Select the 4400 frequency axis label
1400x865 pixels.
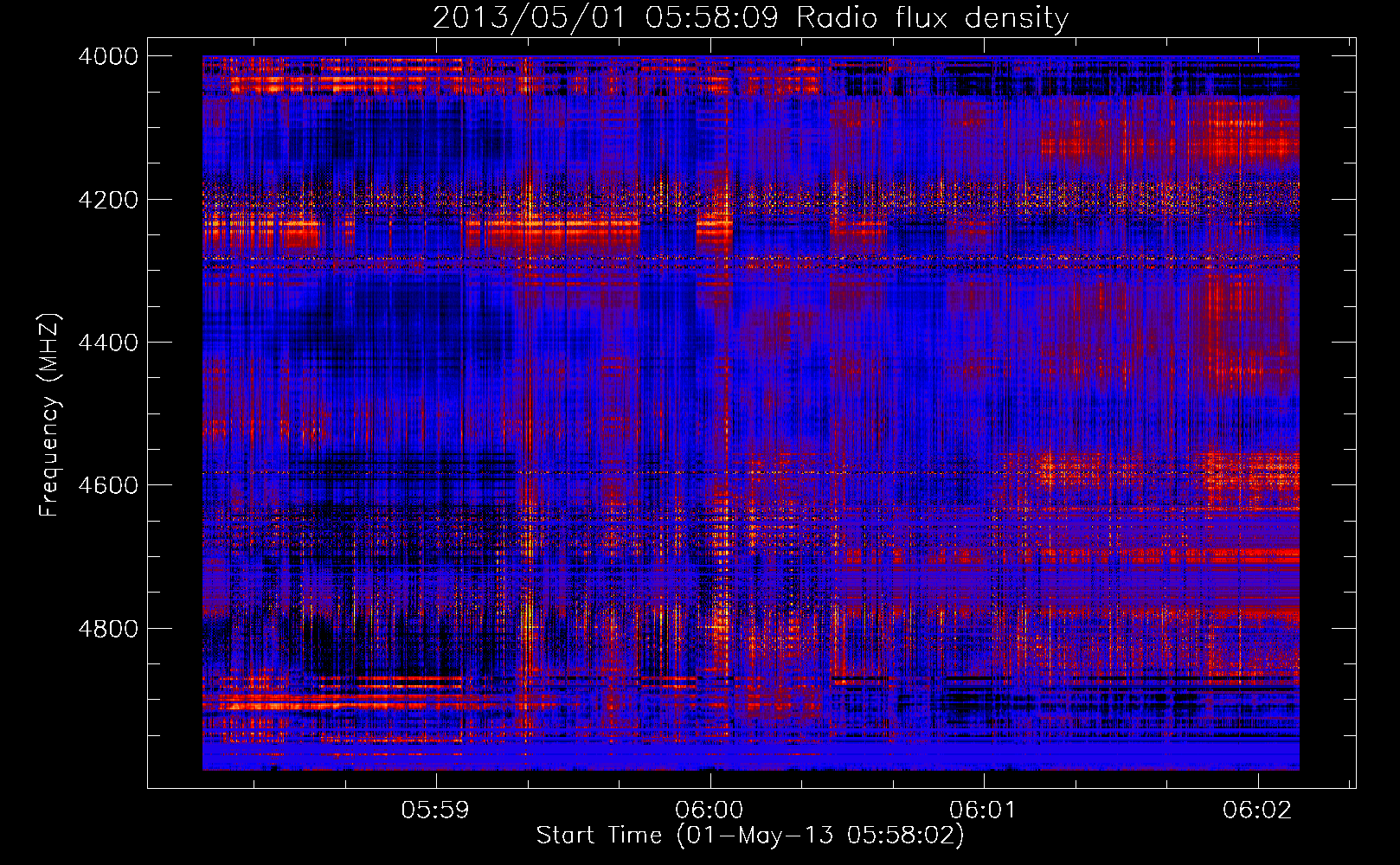point(108,343)
